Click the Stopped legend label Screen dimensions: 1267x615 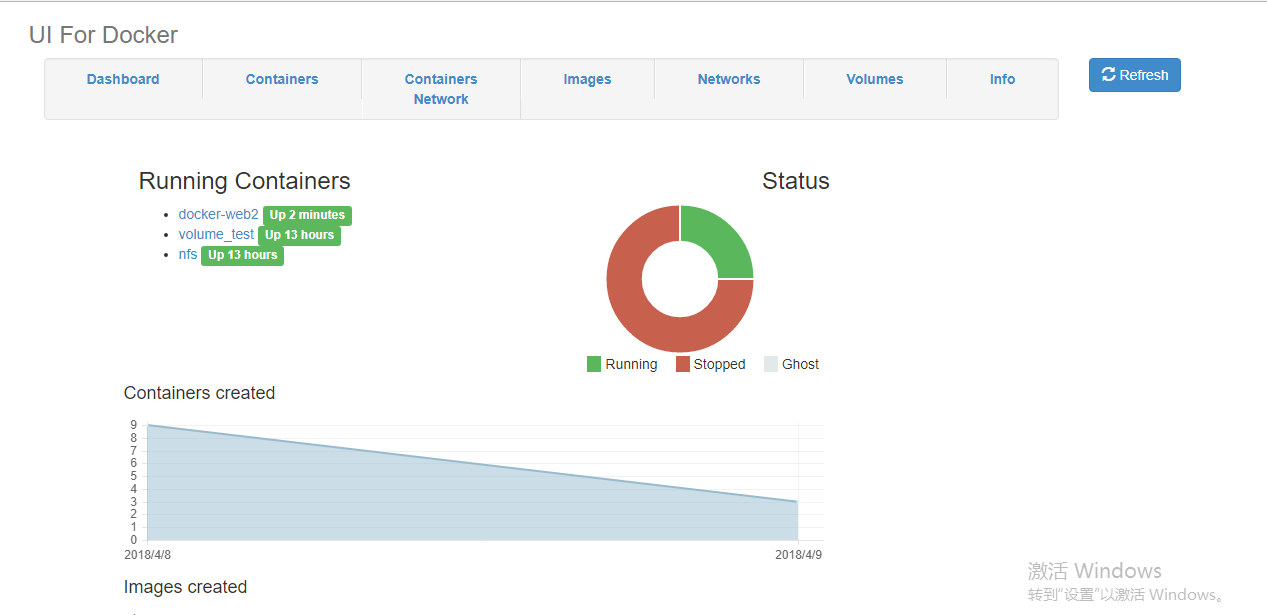(x=719, y=364)
